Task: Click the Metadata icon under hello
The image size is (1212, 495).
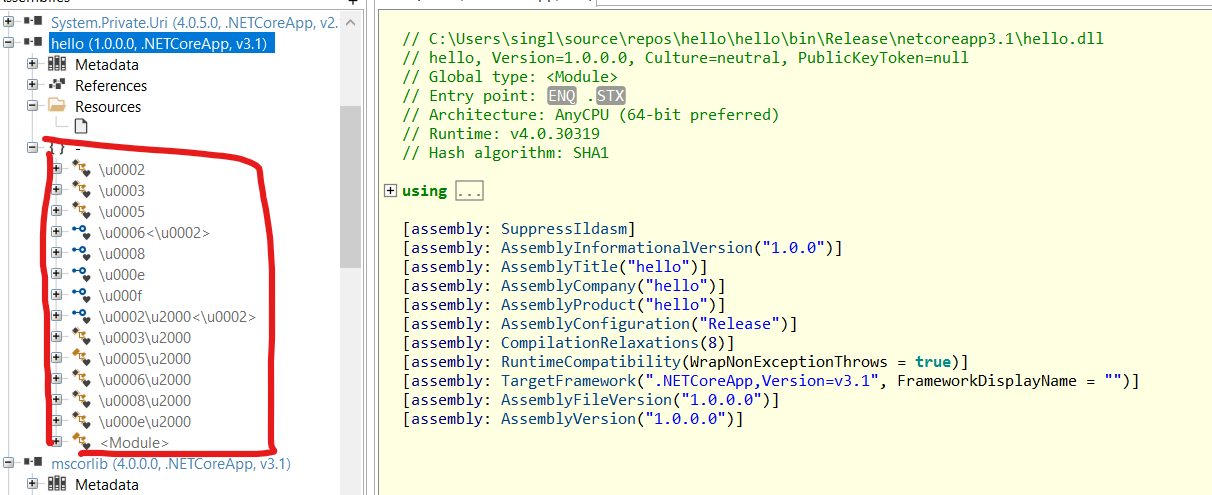Action: click(x=59, y=64)
